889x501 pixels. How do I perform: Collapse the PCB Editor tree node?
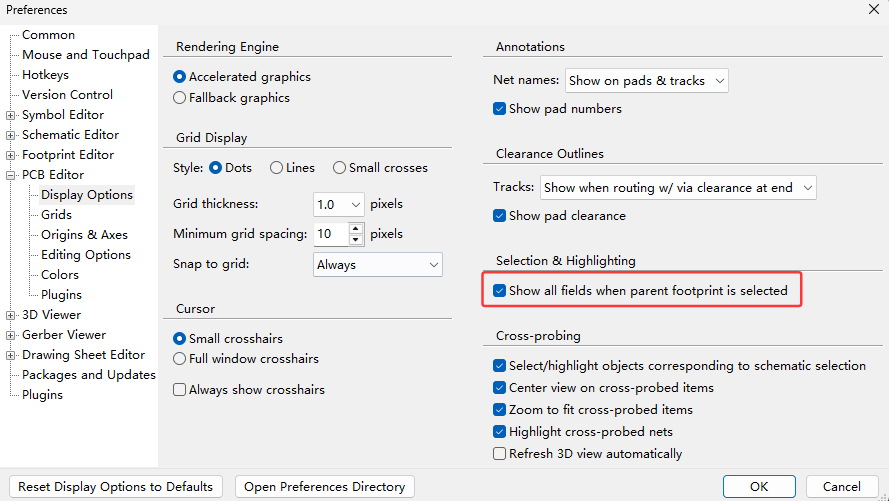(x=10, y=175)
